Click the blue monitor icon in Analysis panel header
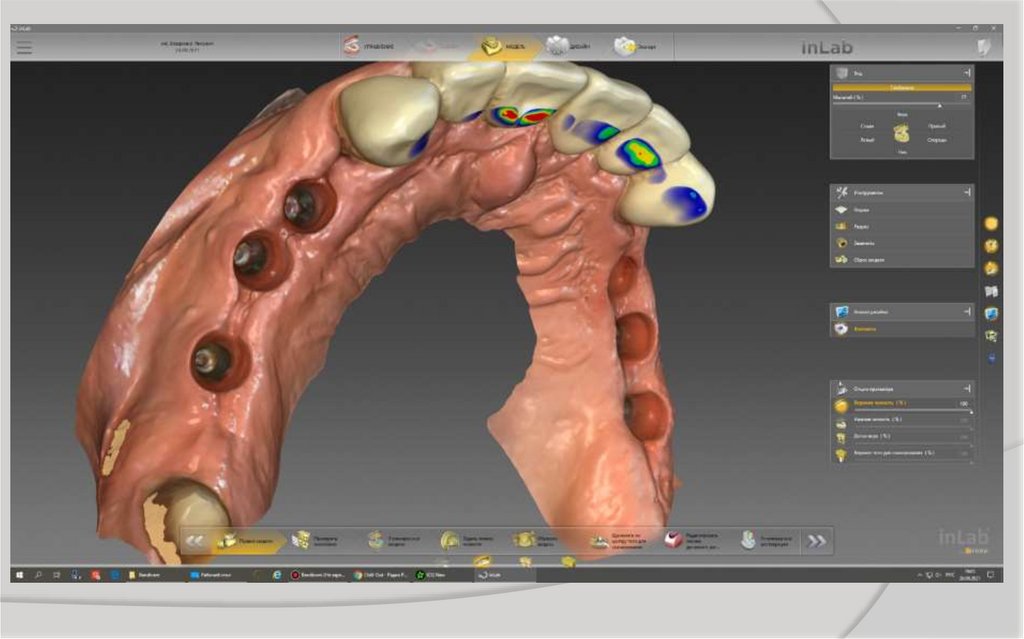Screen dimensions: 1024x639 click(x=842, y=312)
